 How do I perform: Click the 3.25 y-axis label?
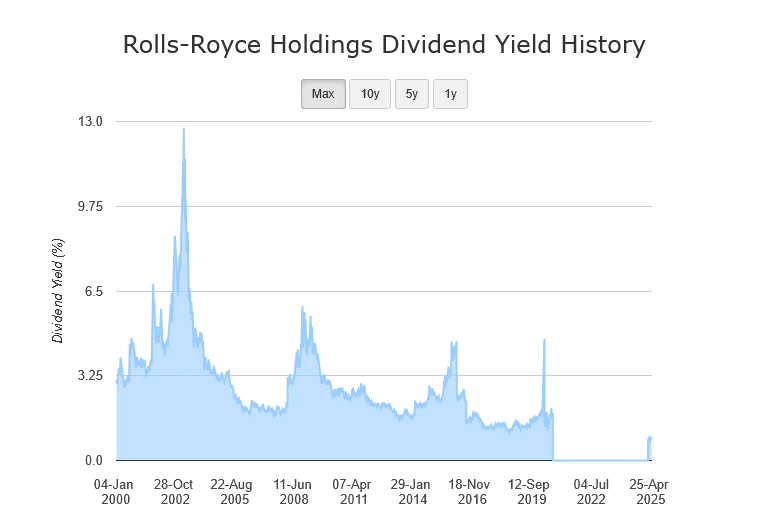click(91, 376)
